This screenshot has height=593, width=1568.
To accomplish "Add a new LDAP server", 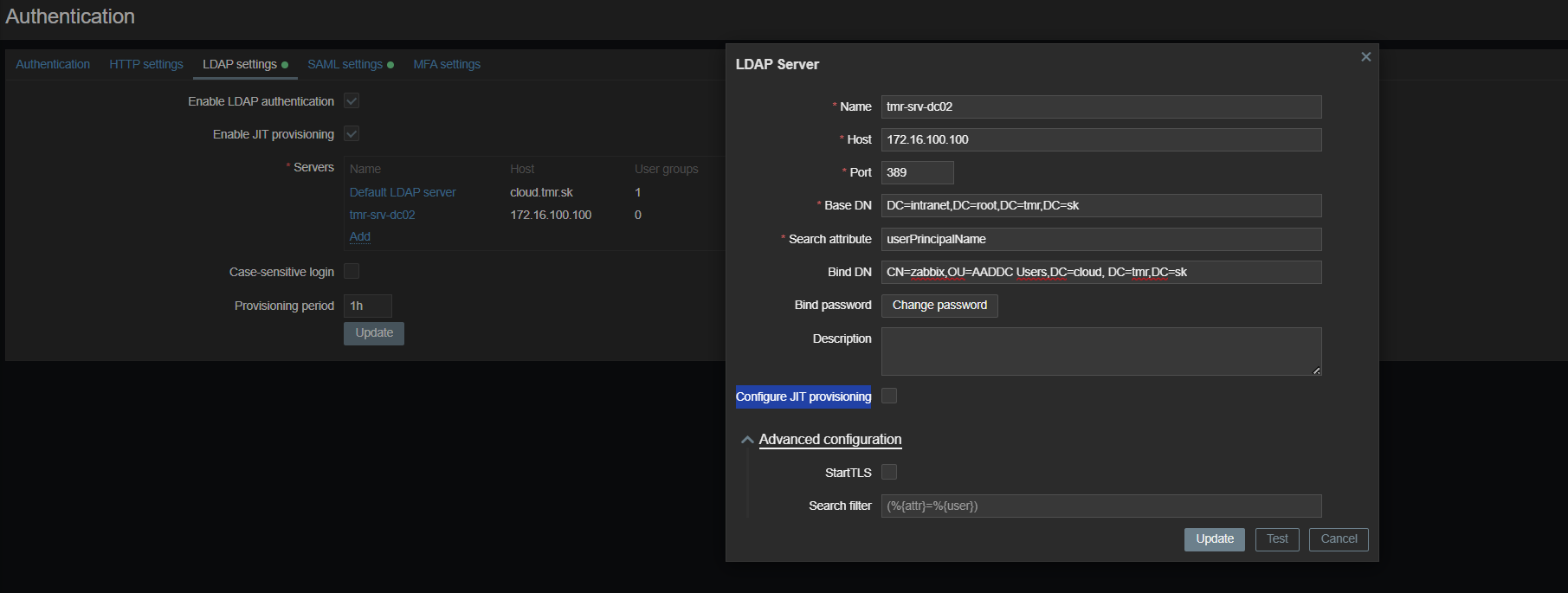I will click(x=360, y=236).
